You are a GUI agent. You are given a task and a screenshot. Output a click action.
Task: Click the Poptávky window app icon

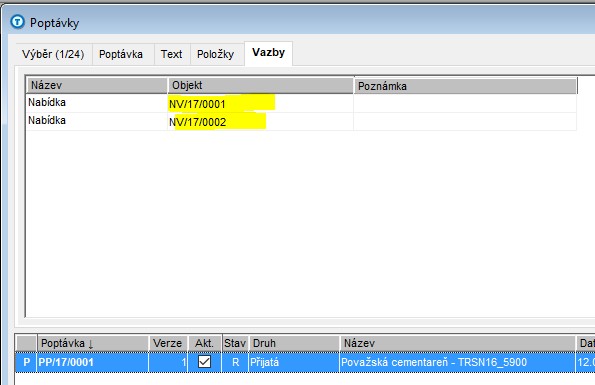point(17,22)
